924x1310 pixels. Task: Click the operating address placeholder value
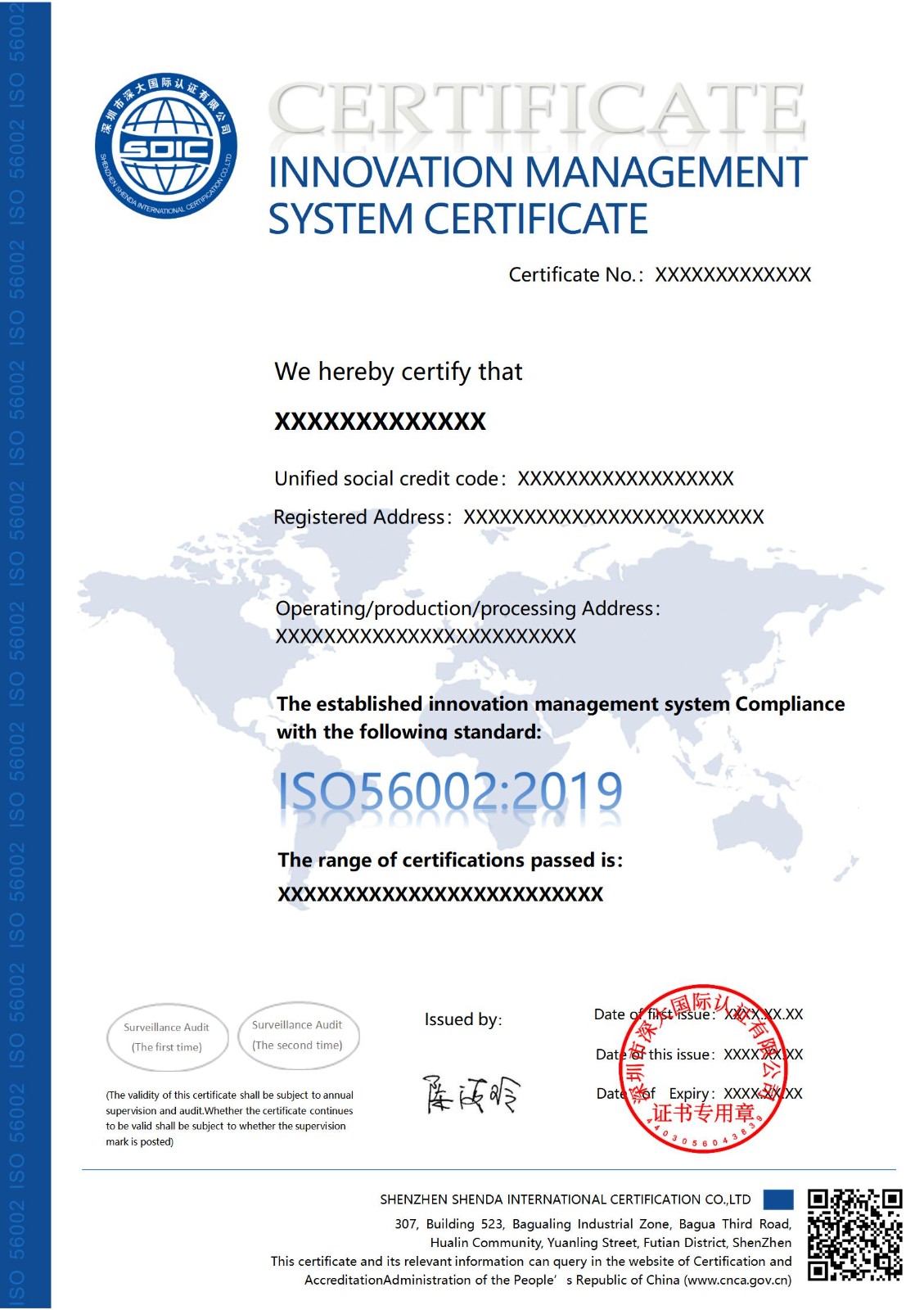pyautogui.click(x=426, y=636)
